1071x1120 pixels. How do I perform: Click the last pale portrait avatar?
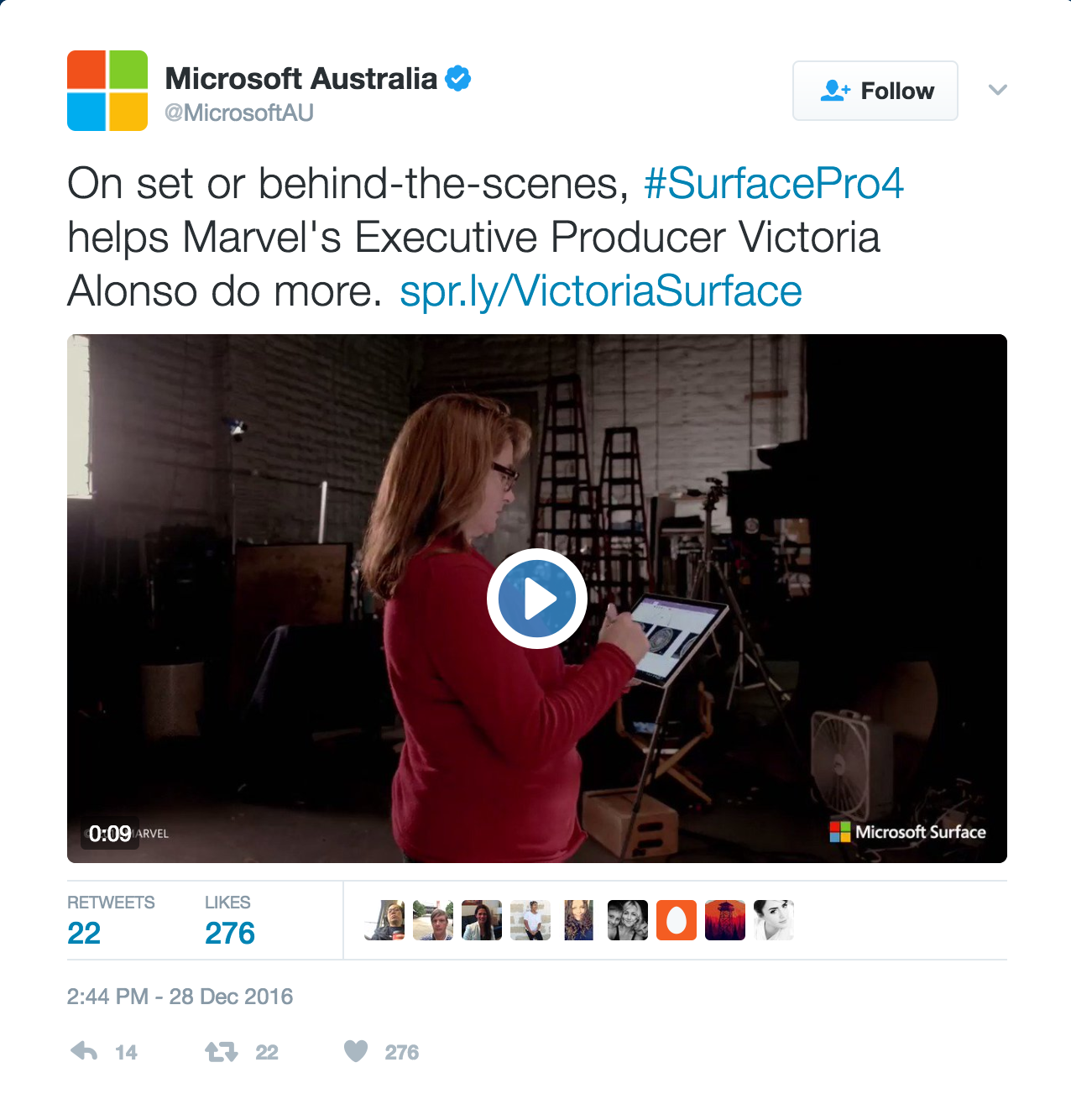pyautogui.click(x=773, y=920)
